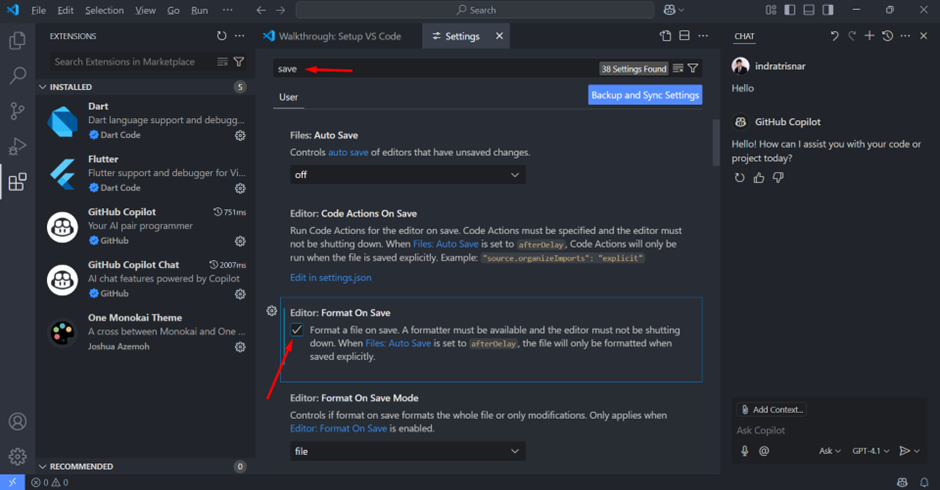Start voice chat with microphone icon

(745, 451)
